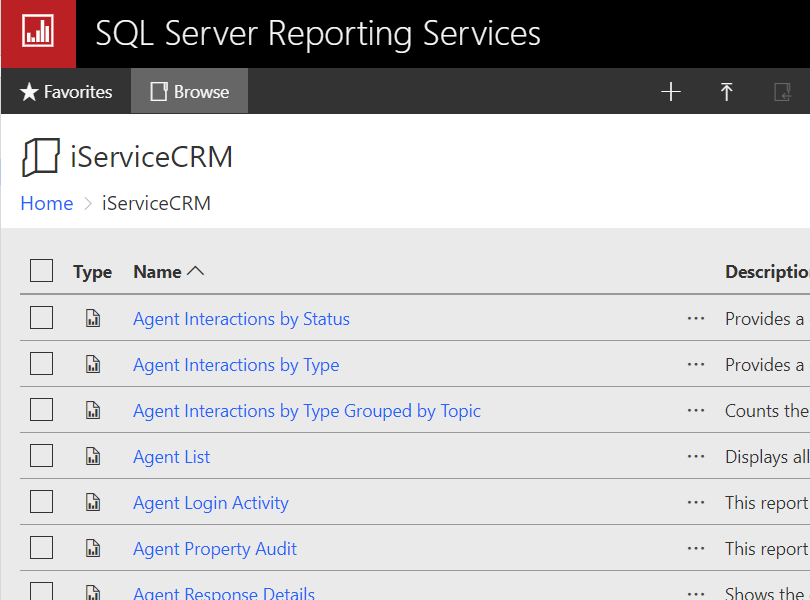Click "This report" description for Agent Login Activity

(x=767, y=503)
